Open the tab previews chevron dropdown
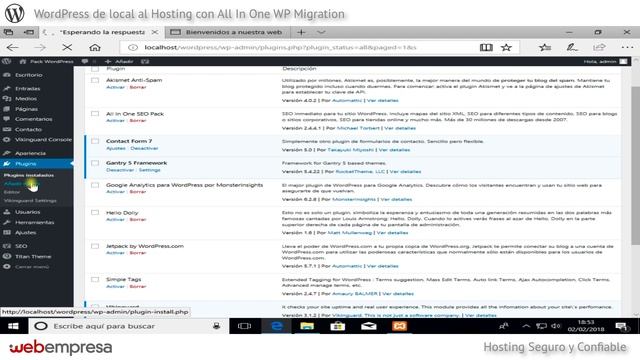The width and height of the screenshot is (640, 360). pyautogui.click(x=321, y=32)
